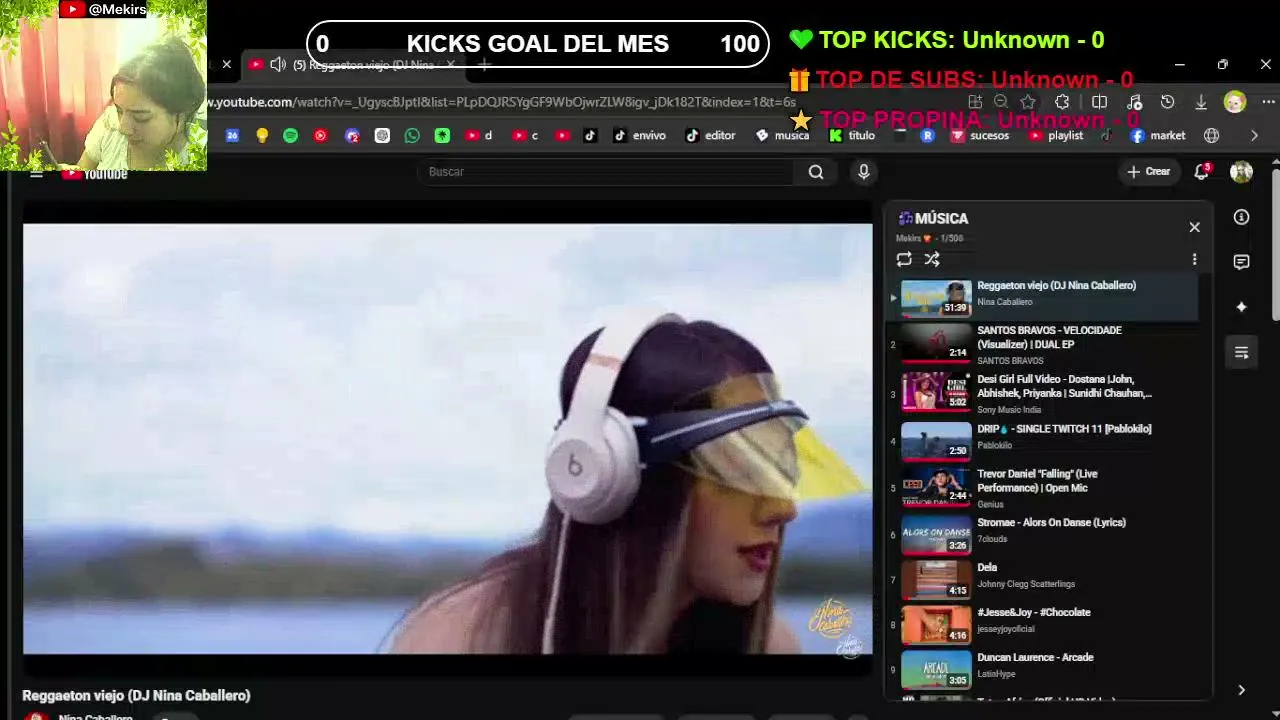Open the browser three-dot settings menu
1280x720 pixels.
coord(1268,102)
